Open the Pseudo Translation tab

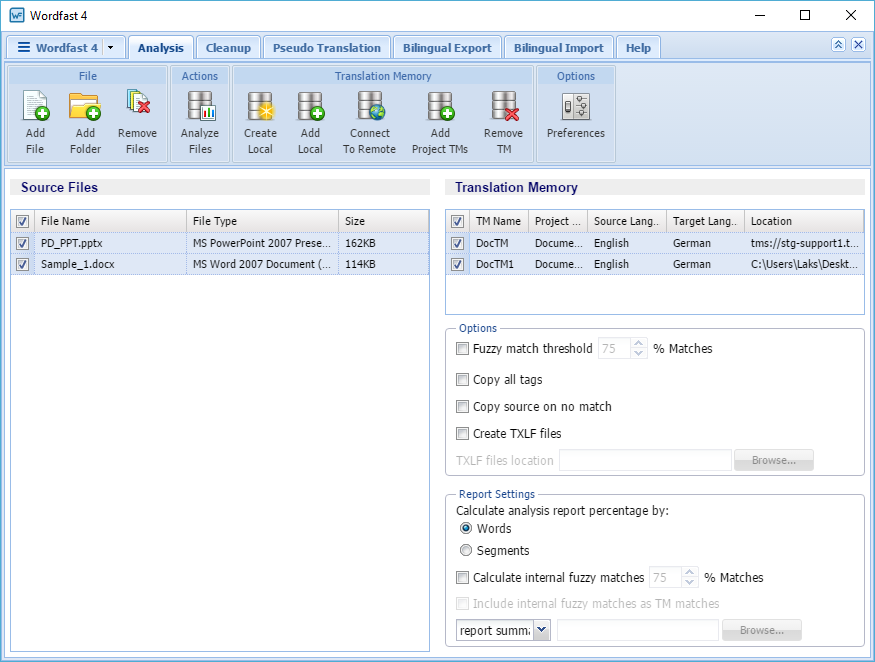coord(326,47)
